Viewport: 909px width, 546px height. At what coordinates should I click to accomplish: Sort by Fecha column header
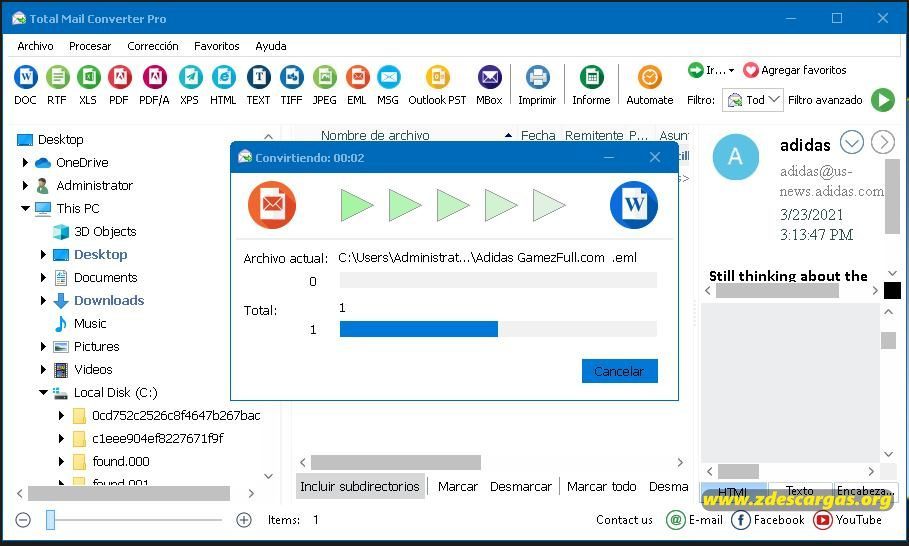click(x=538, y=136)
